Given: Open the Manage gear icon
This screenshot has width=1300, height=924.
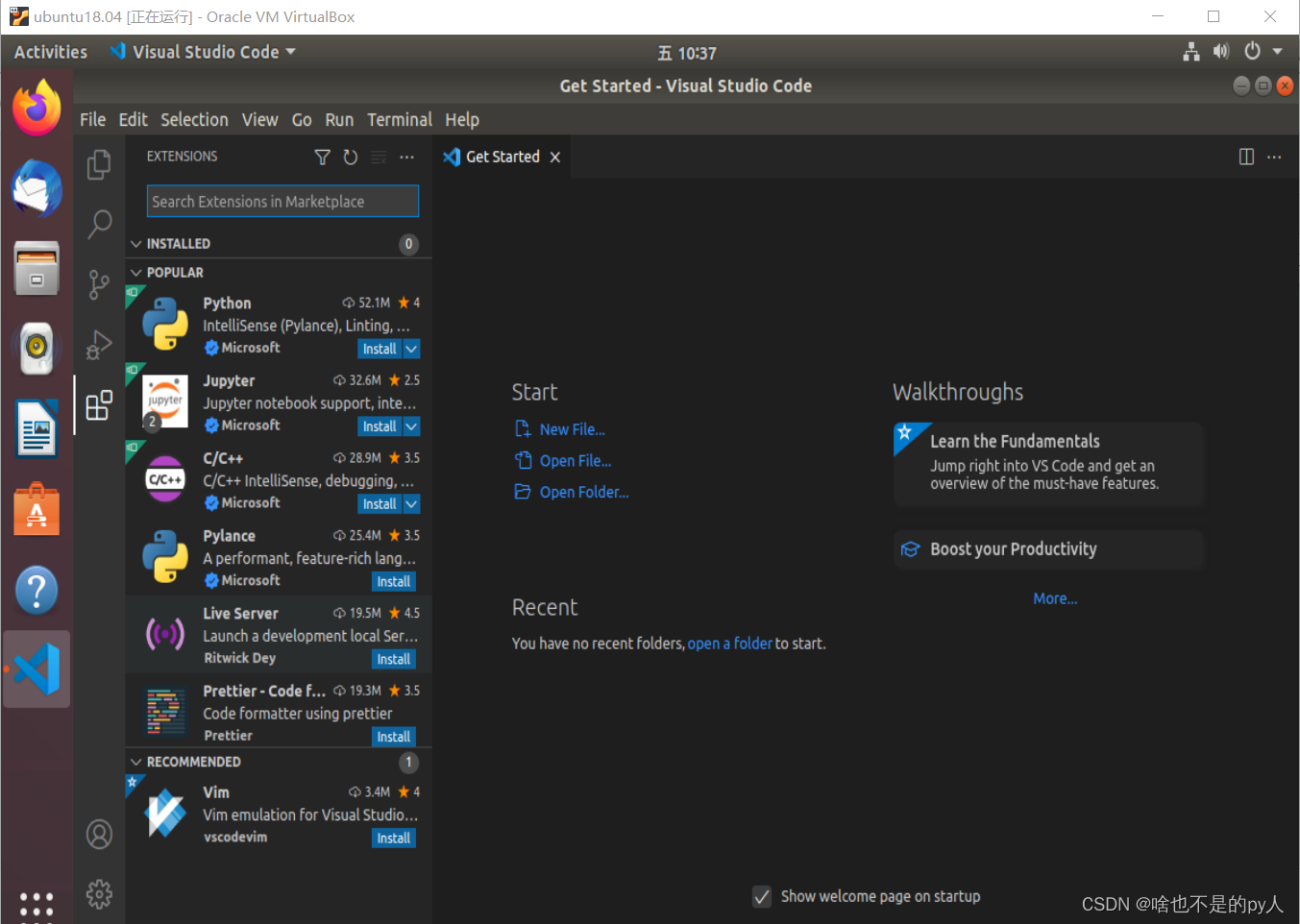Looking at the screenshot, I should click(99, 893).
